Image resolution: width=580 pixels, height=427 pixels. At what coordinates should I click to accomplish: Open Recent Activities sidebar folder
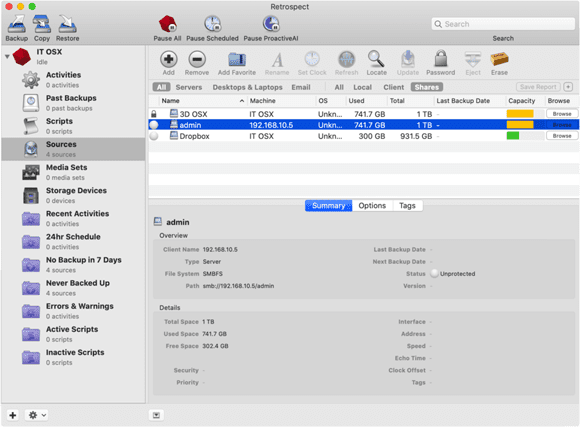pyautogui.click(x=73, y=218)
